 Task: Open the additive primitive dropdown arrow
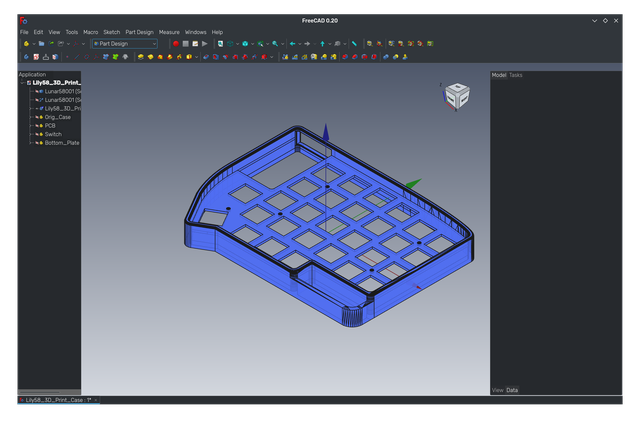point(196,57)
